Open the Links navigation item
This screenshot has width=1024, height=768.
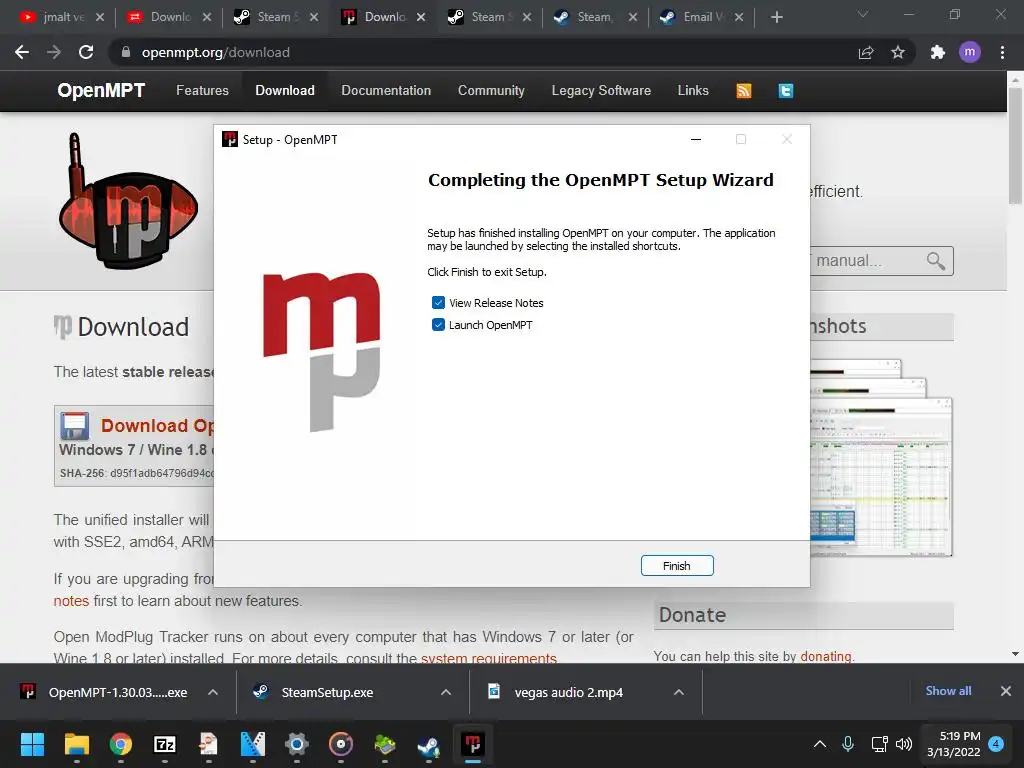693,90
